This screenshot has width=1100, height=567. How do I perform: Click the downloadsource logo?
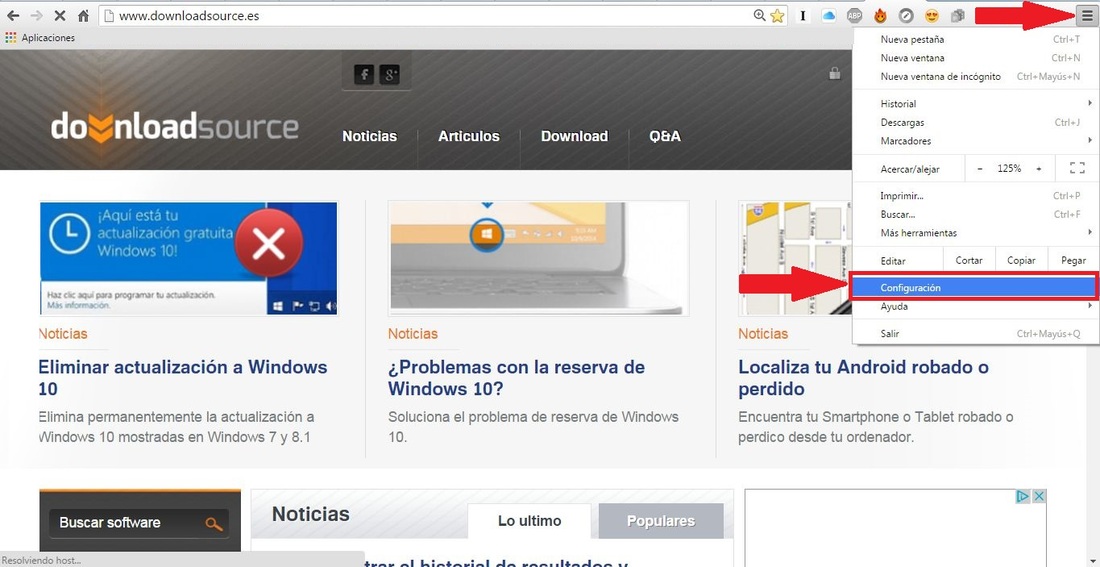coord(175,128)
